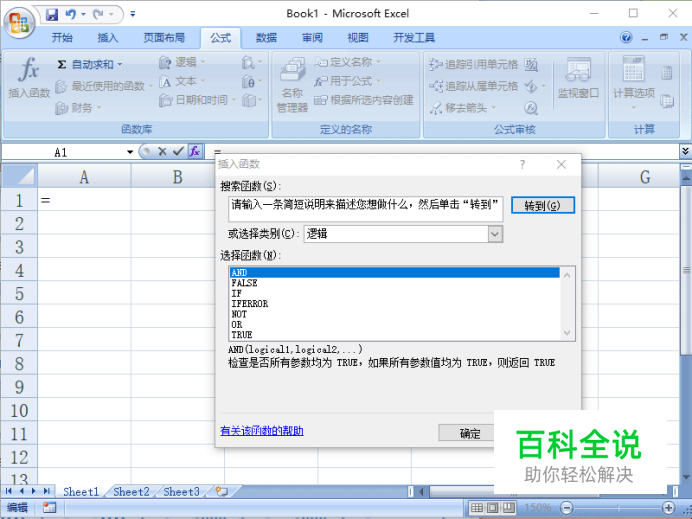Click Calculate Sheet icon

pyautogui.click(x=667, y=101)
